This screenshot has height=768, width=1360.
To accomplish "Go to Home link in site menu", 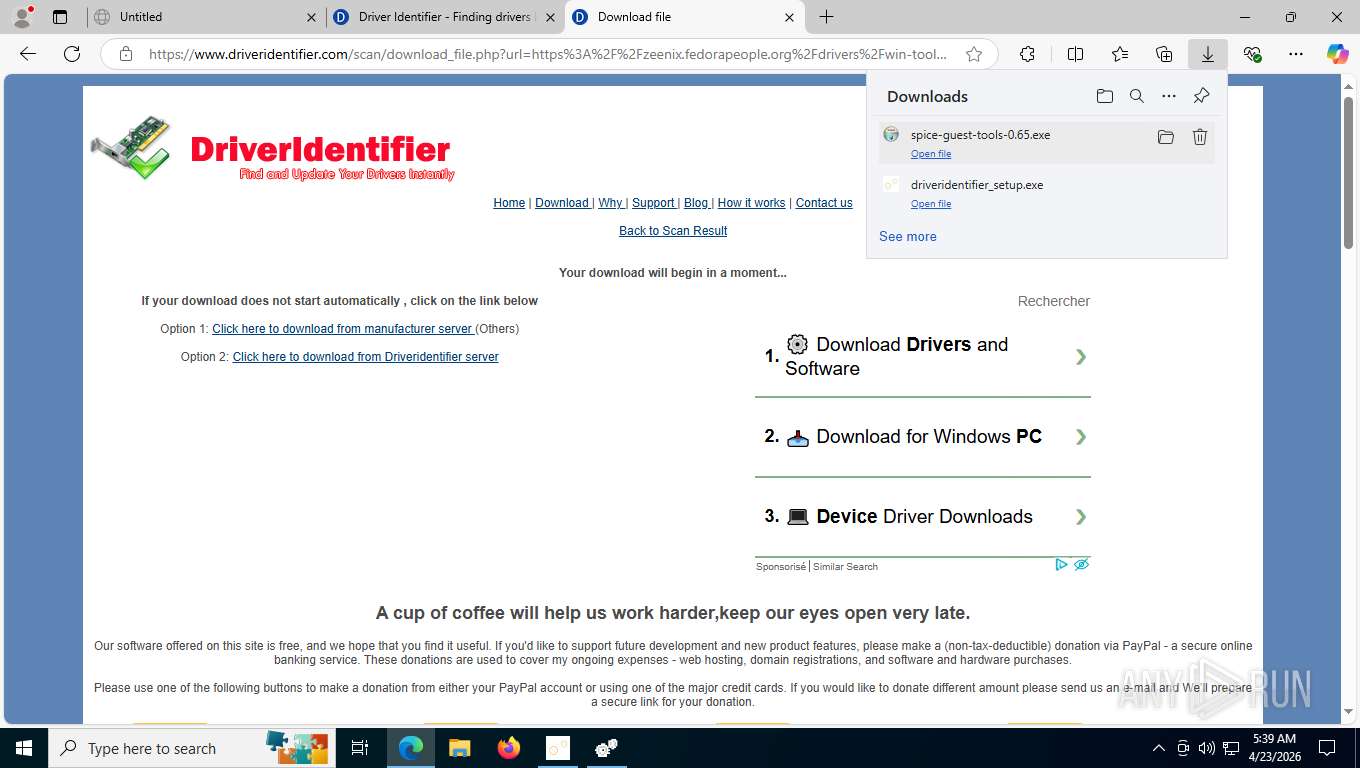I will [509, 203].
